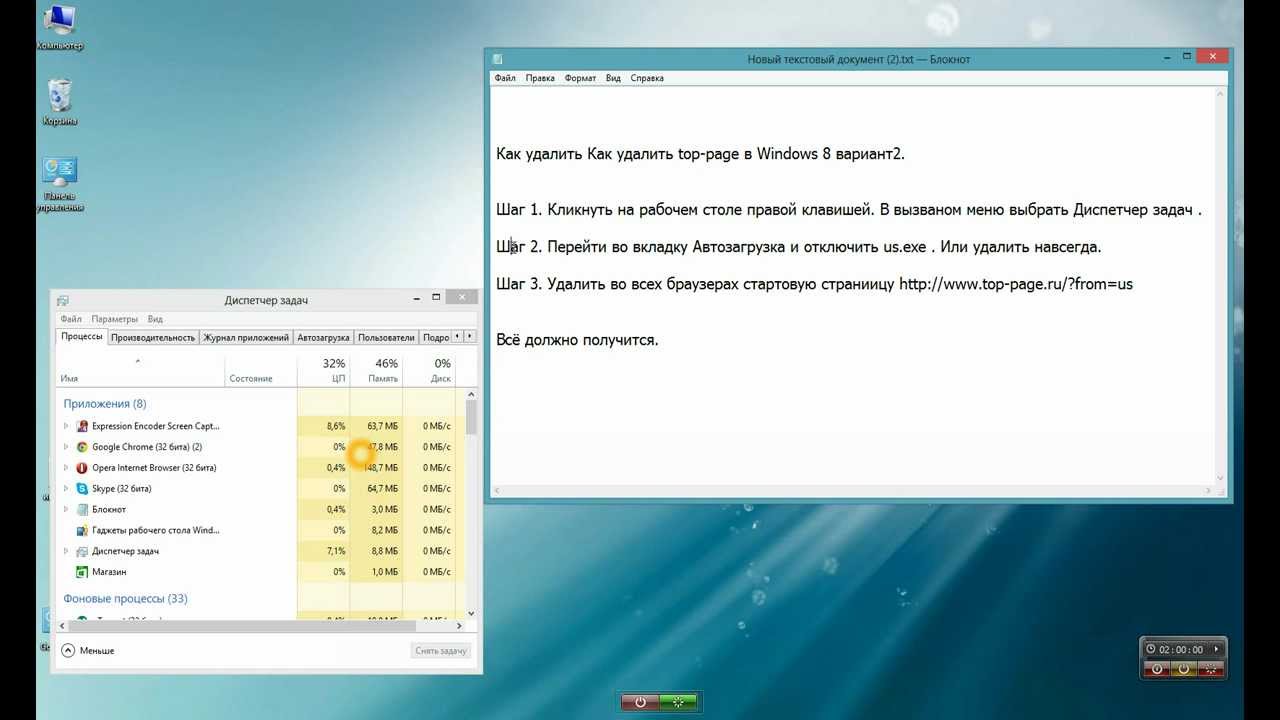Click the Снять задачу button

coord(441,650)
